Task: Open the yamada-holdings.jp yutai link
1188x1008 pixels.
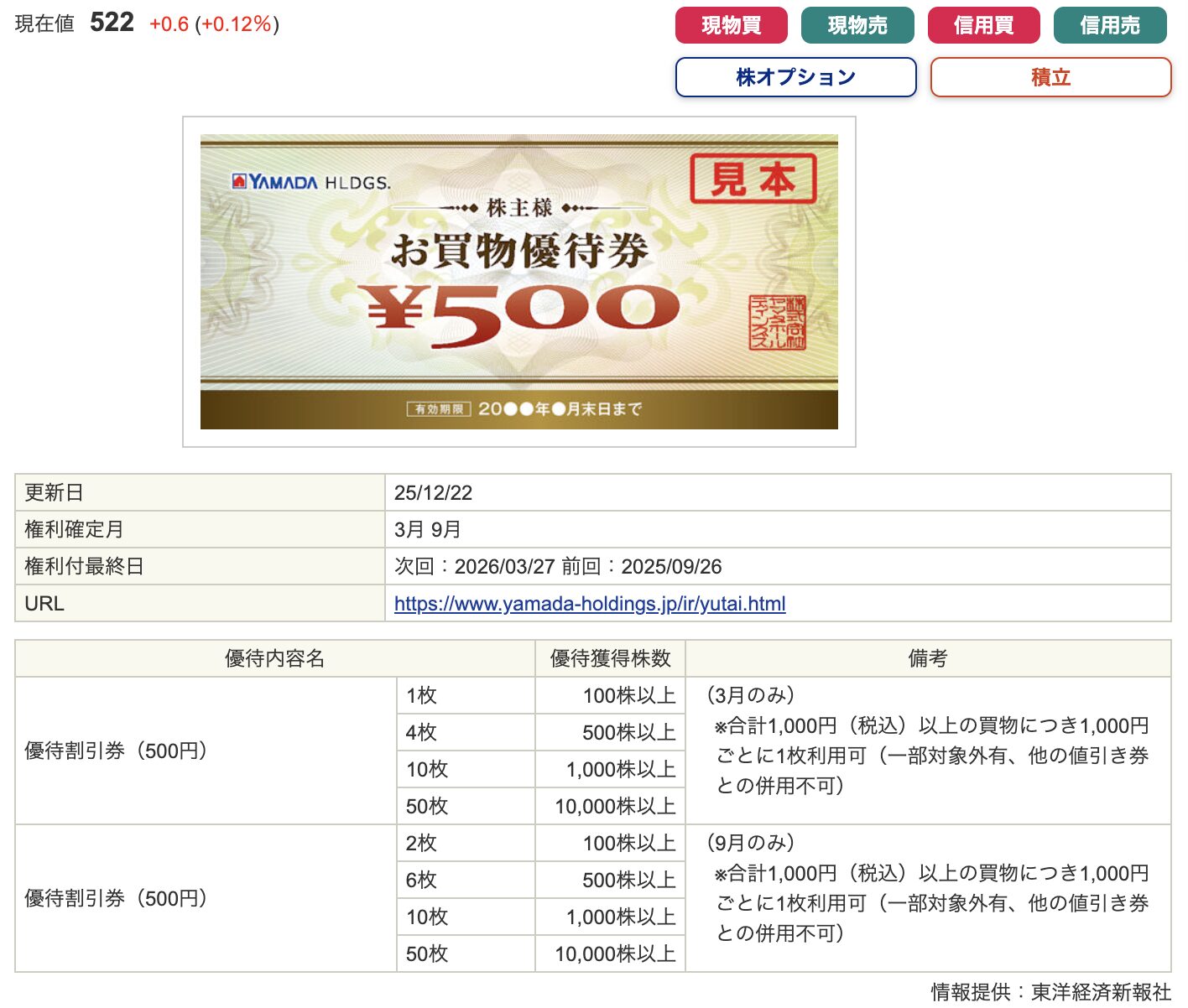Action: pos(590,604)
